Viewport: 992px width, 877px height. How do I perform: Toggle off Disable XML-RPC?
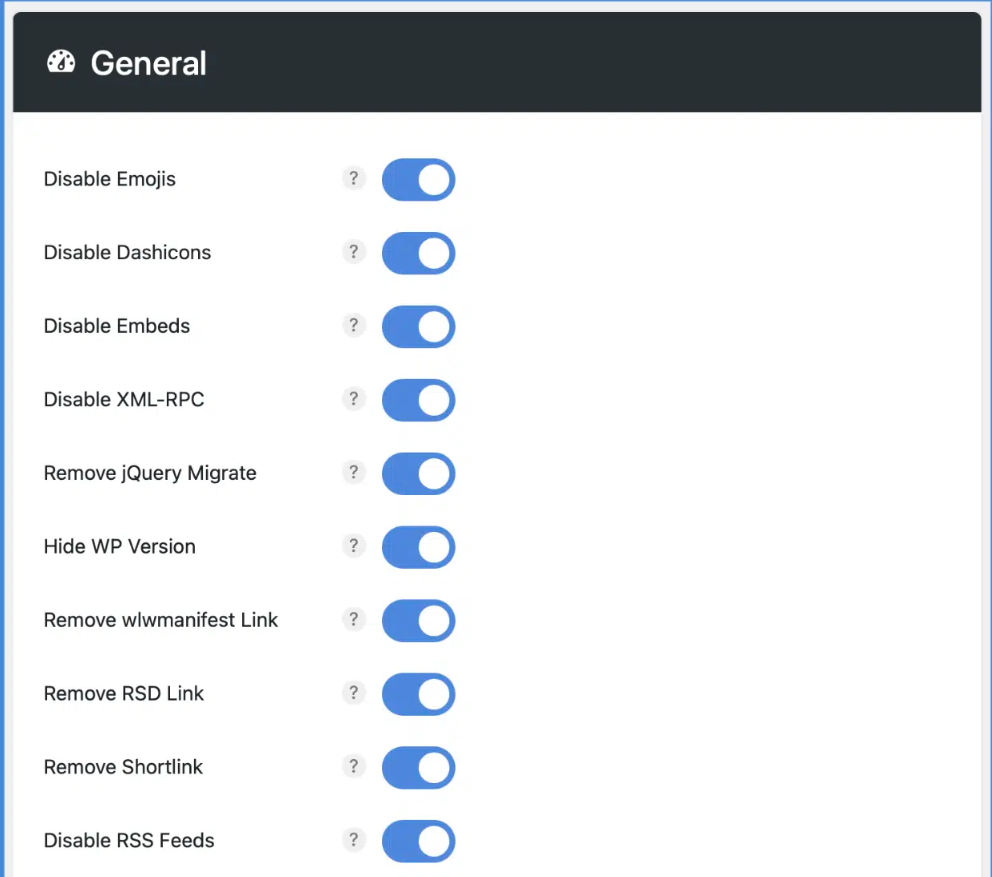(418, 400)
